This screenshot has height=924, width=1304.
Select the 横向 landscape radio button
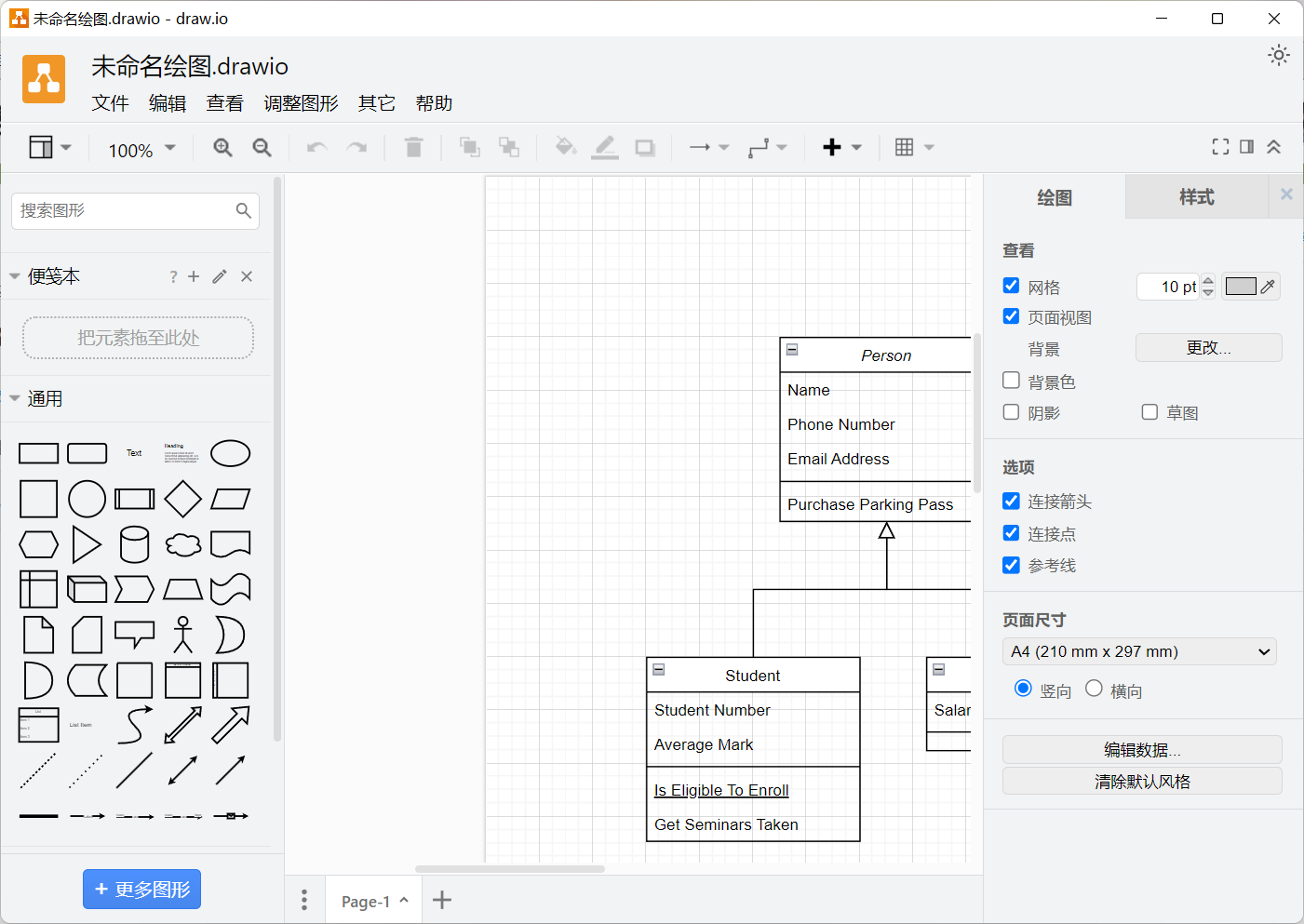(x=1094, y=688)
